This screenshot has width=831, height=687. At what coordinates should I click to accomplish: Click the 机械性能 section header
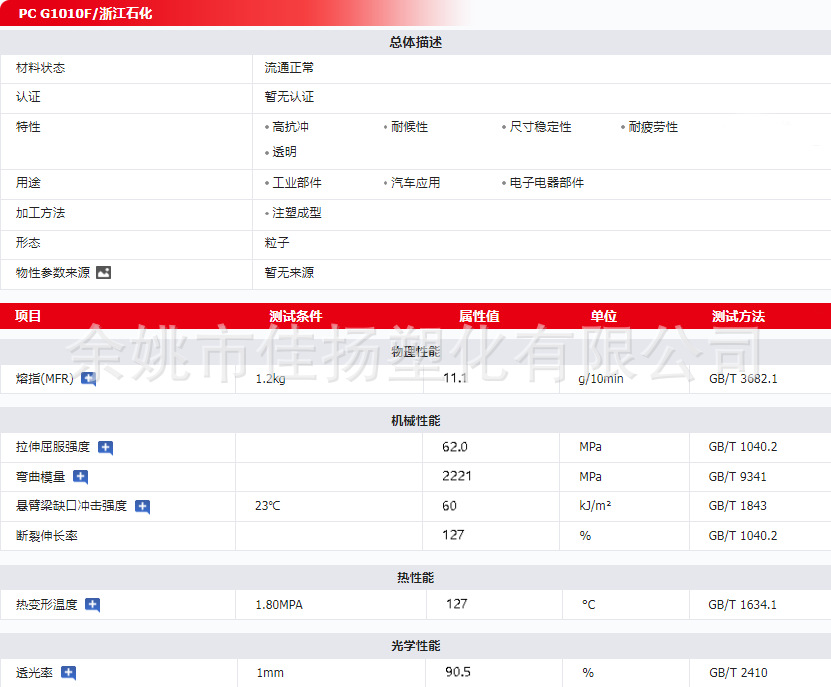pos(416,421)
